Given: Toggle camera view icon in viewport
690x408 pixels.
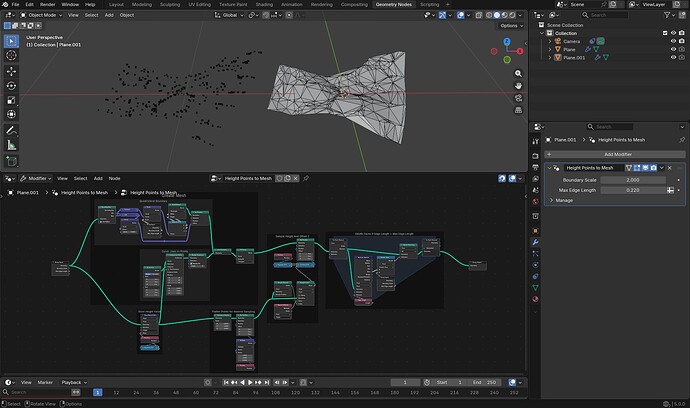Looking at the screenshot, I should [x=518, y=98].
